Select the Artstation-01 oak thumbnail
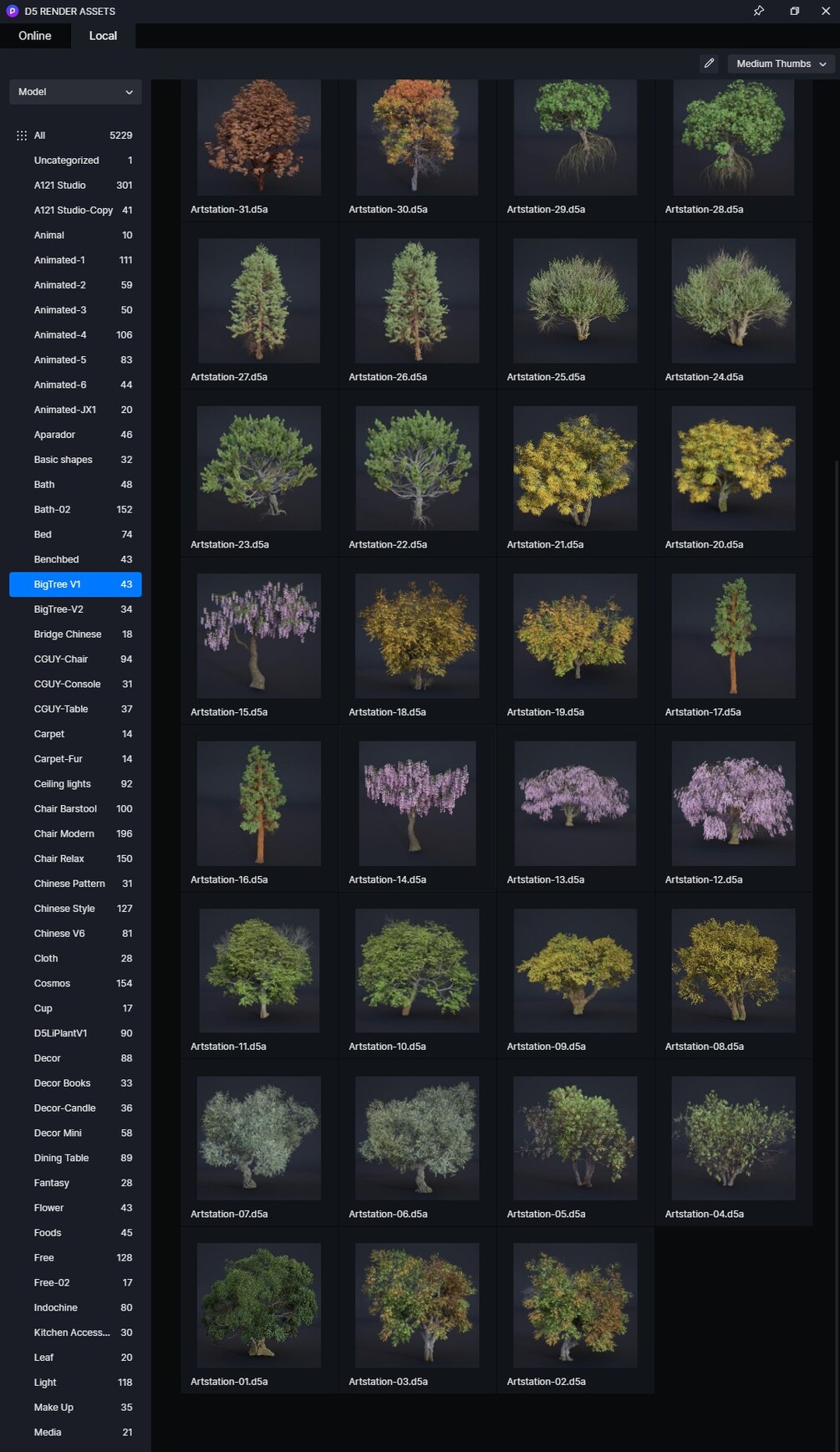The height and width of the screenshot is (1452, 840). coord(259,1306)
